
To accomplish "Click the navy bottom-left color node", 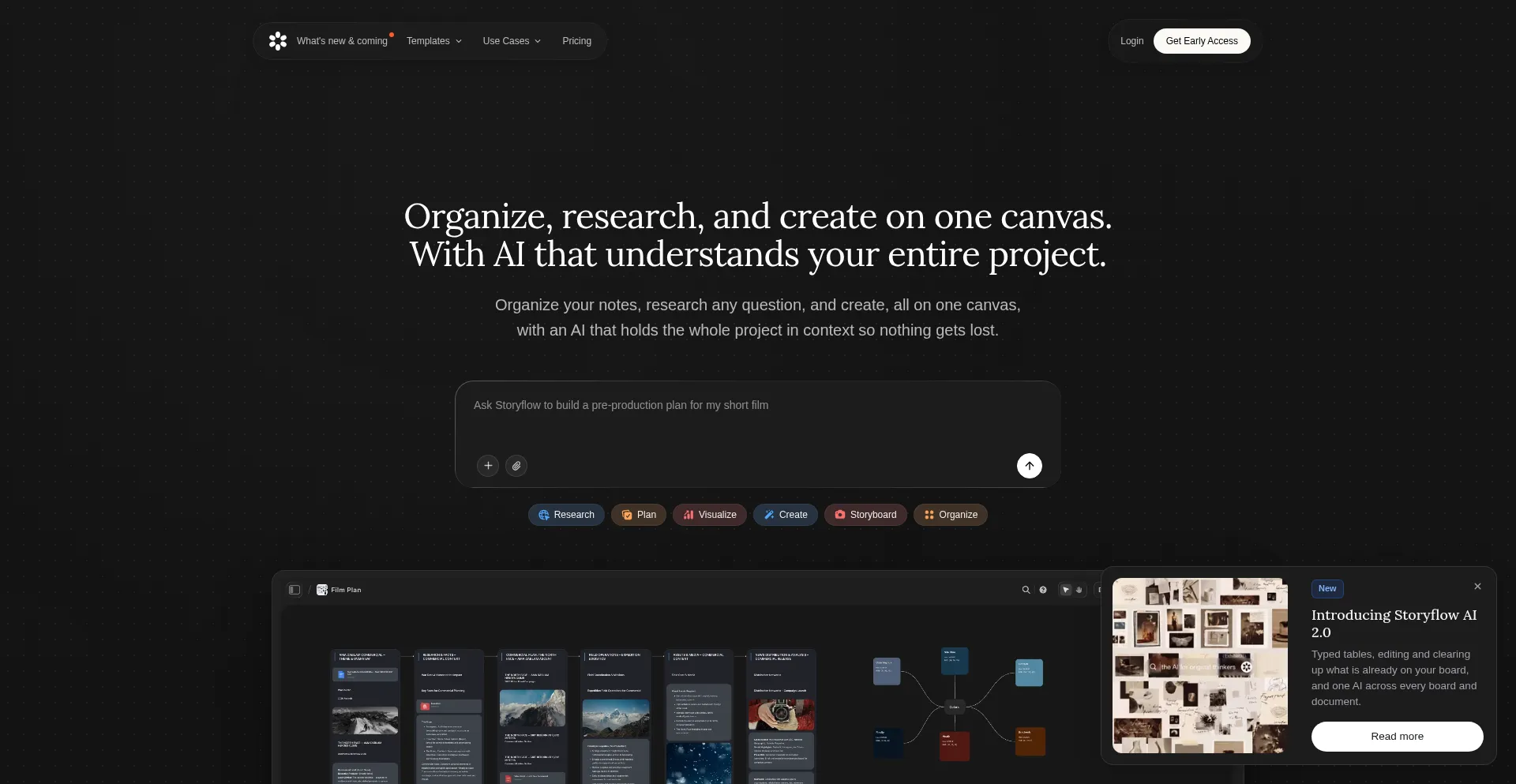I will (887, 743).
